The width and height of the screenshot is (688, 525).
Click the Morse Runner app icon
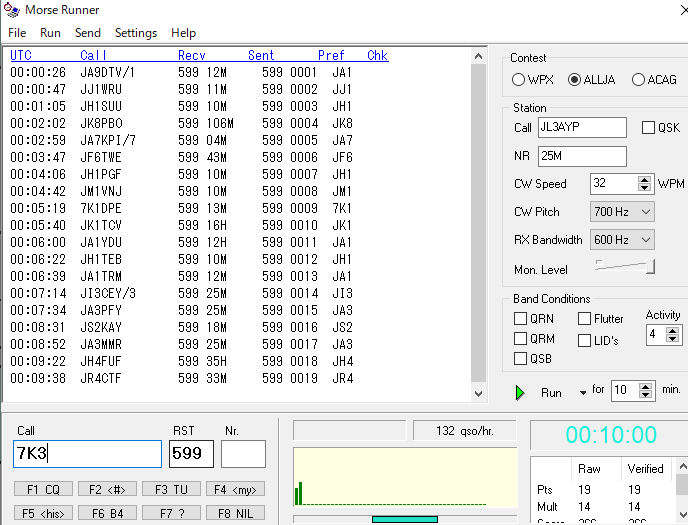point(11,10)
